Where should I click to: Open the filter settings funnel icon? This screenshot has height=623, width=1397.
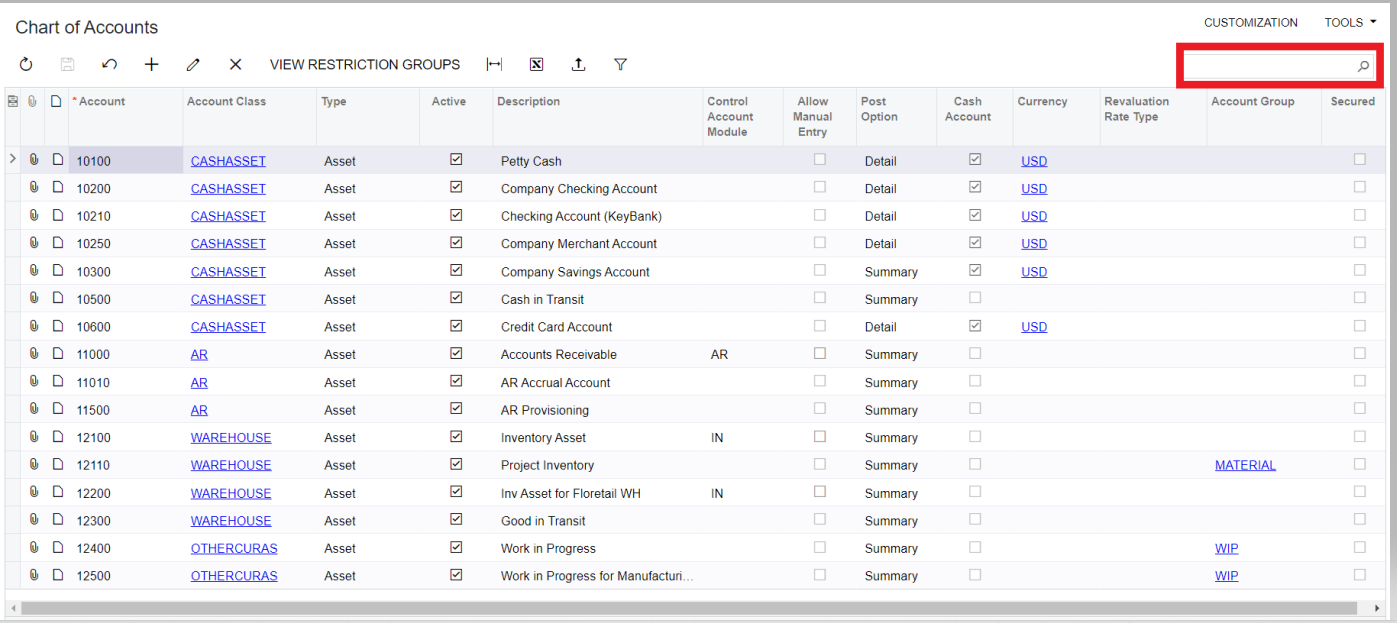tap(620, 64)
